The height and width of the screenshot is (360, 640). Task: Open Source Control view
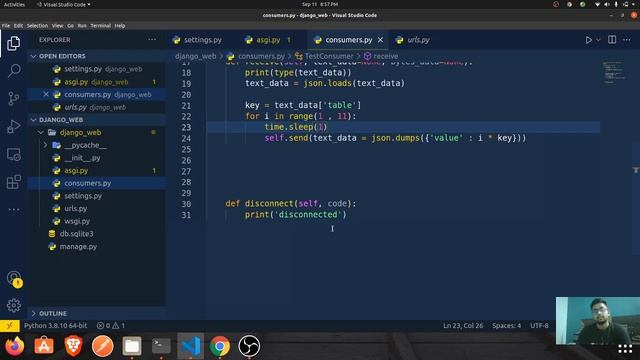(x=13, y=99)
